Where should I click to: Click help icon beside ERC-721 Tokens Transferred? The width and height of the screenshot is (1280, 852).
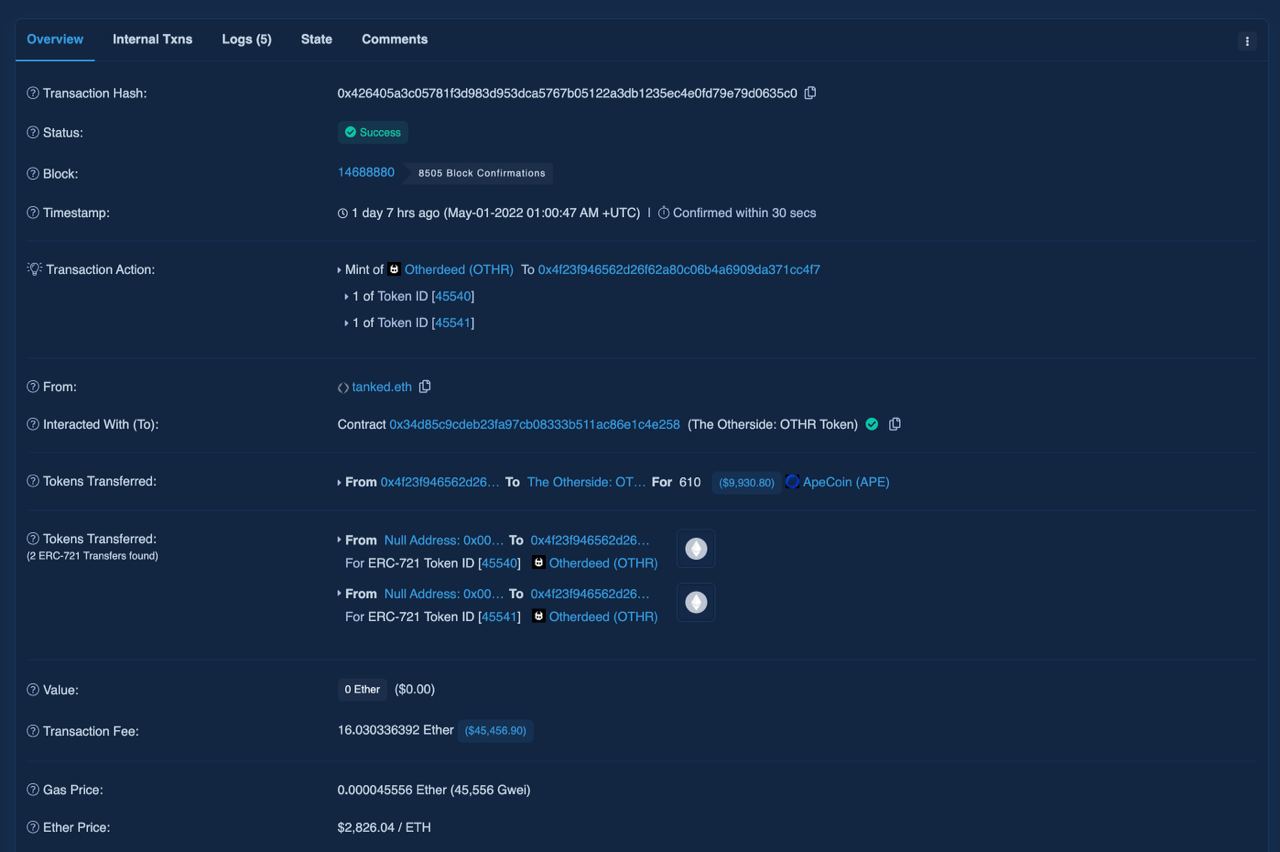[x=33, y=539]
